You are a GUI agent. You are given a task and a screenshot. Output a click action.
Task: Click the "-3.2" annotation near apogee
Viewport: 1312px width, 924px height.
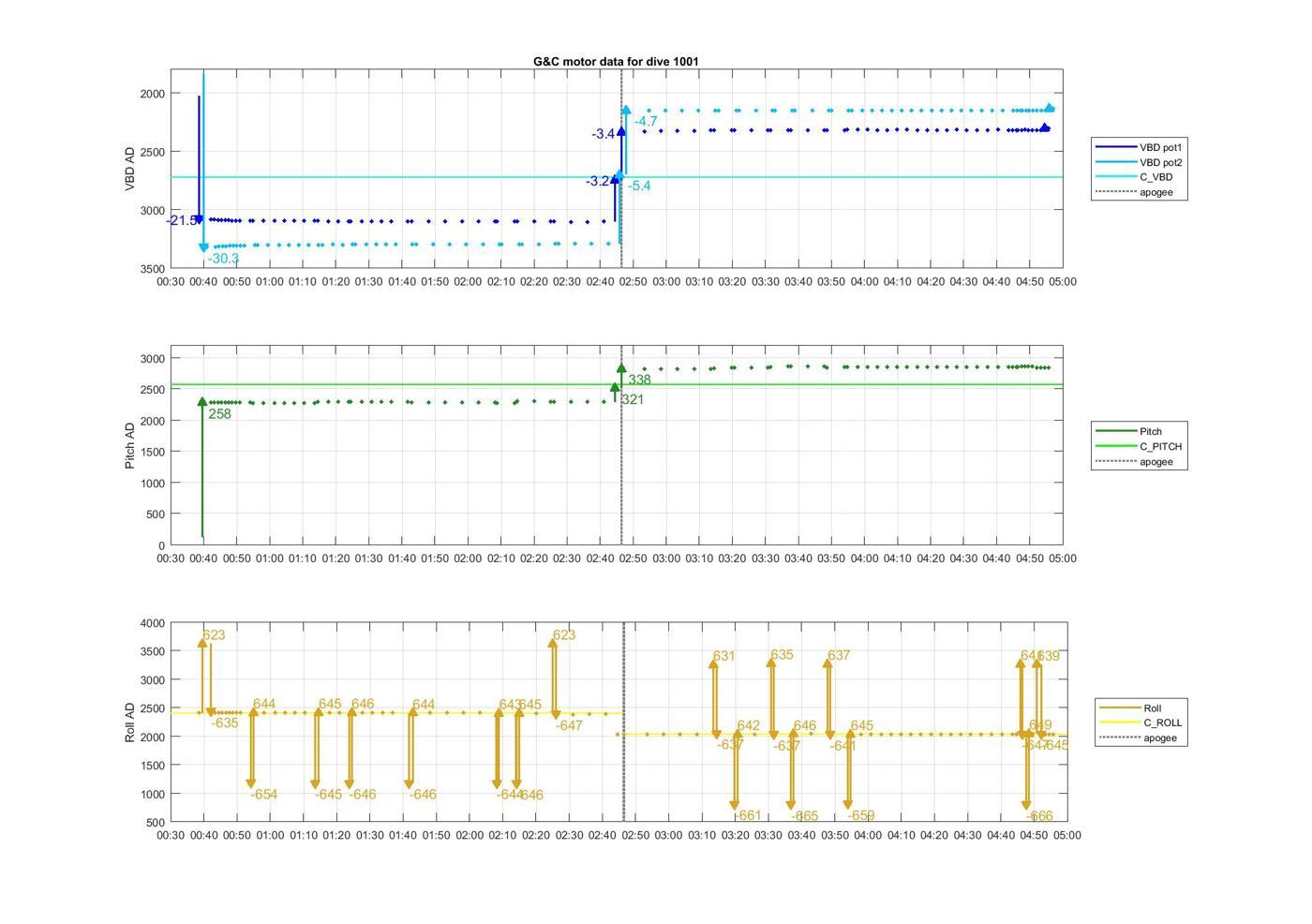click(x=597, y=181)
